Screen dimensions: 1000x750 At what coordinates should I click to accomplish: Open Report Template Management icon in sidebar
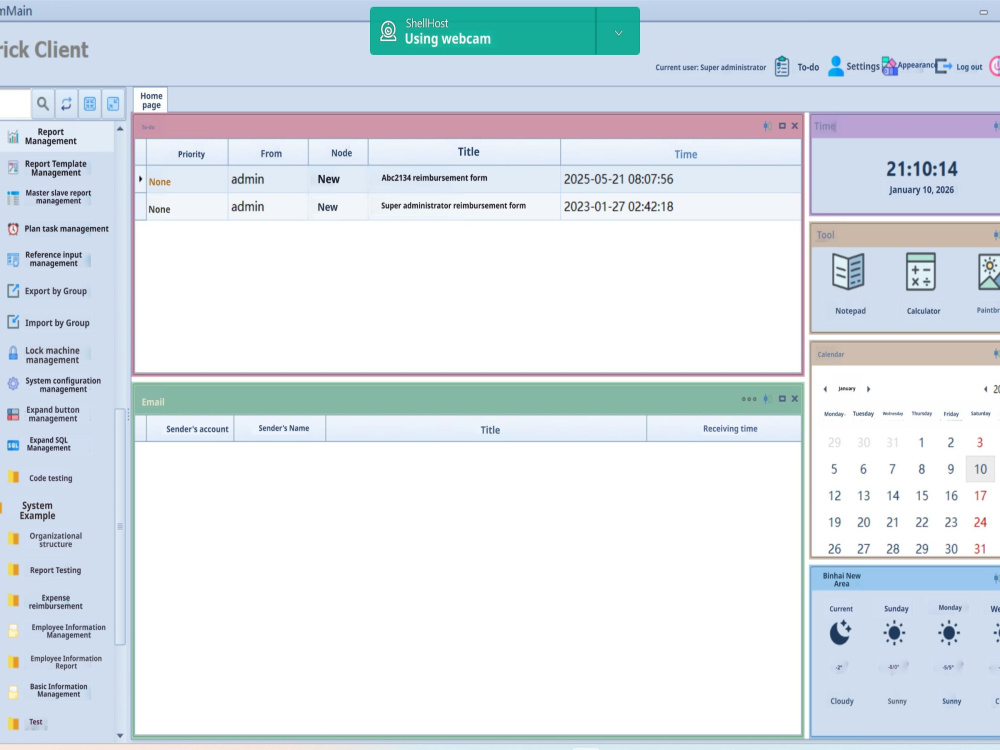(13, 168)
